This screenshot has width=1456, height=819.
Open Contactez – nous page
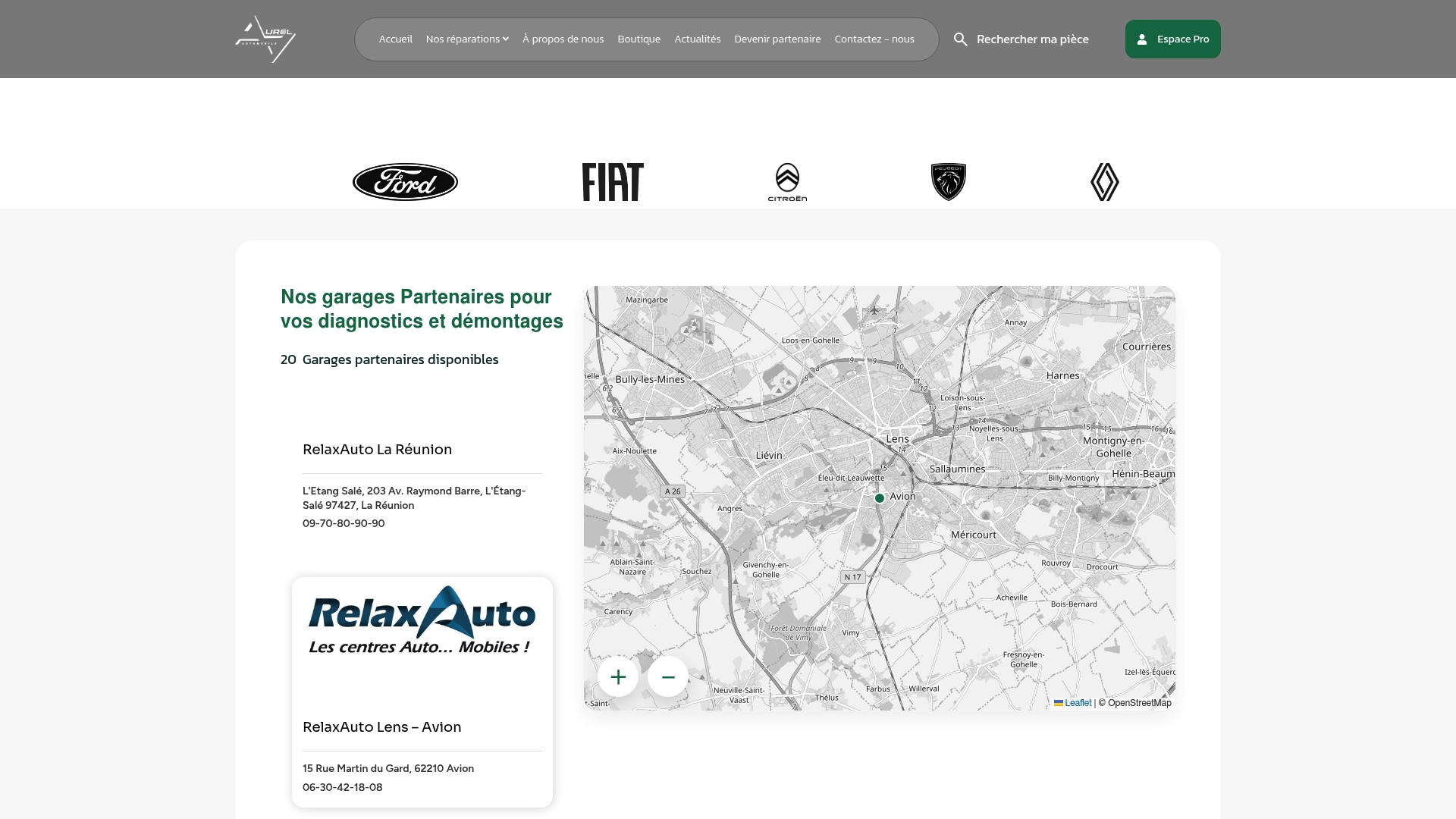(874, 39)
